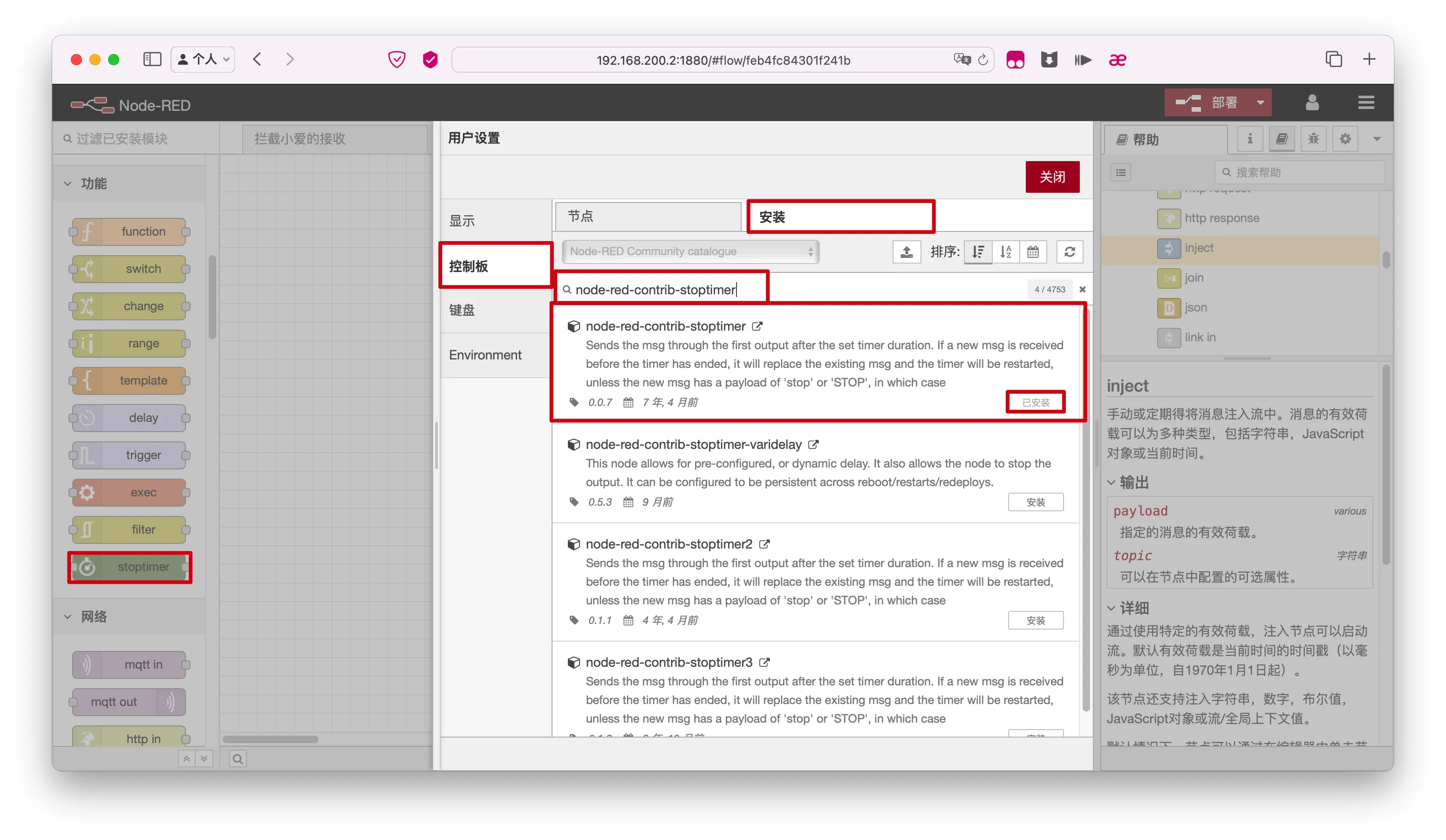
Task: Click the pink 'ae' extension icon
Action: pyautogui.click(x=1117, y=60)
